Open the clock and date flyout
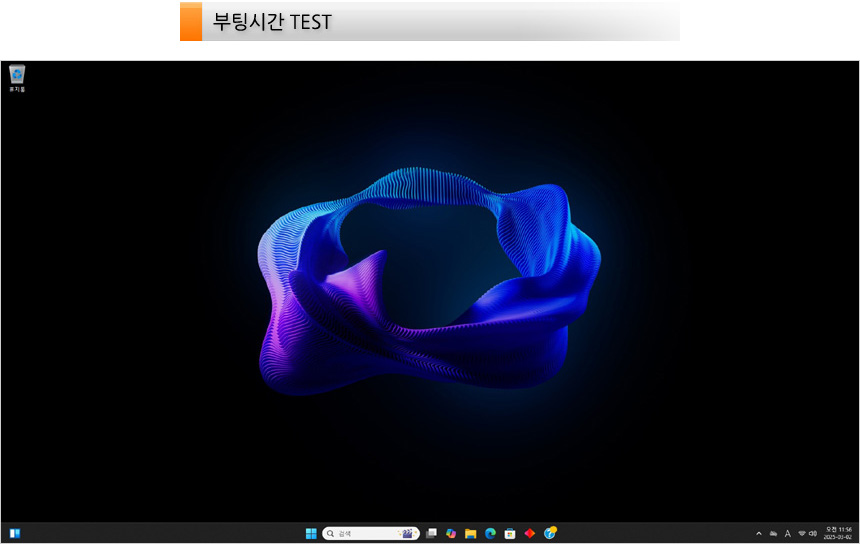The width and height of the screenshot is (860, 548). click(x=837, y=533)
